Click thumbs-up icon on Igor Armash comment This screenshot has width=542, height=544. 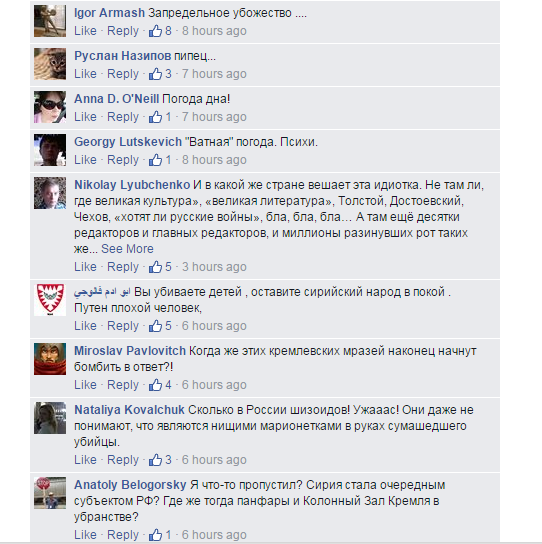pos(155,31)
